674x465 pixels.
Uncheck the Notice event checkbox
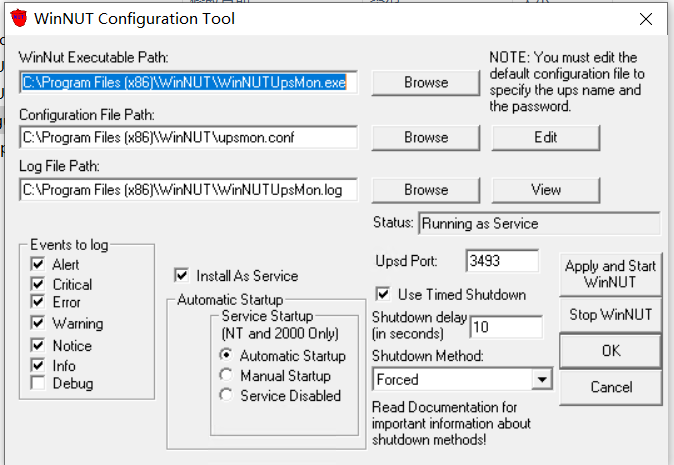click(x=38, y=345)
